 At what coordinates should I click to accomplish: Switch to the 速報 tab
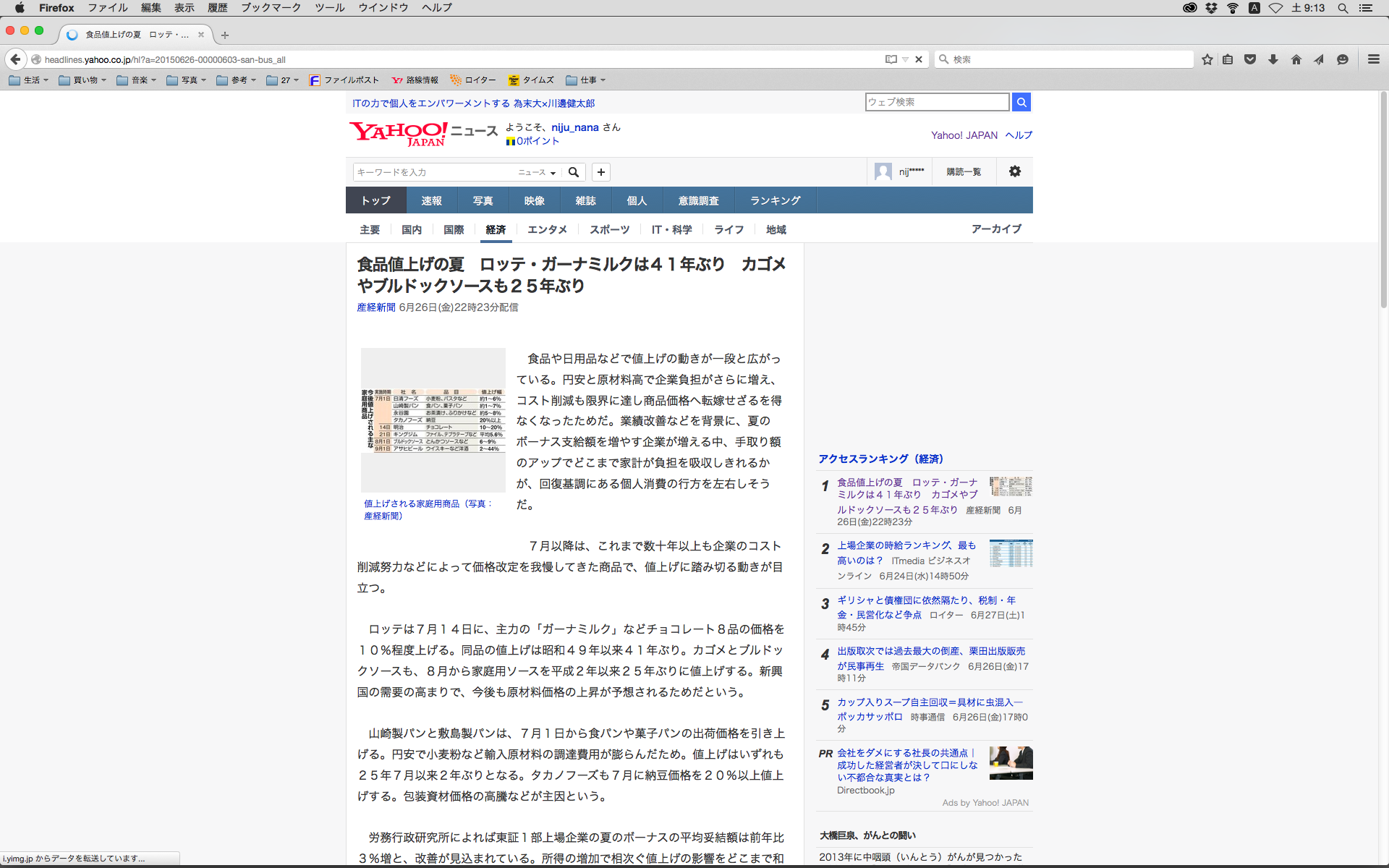click(431, 200)
